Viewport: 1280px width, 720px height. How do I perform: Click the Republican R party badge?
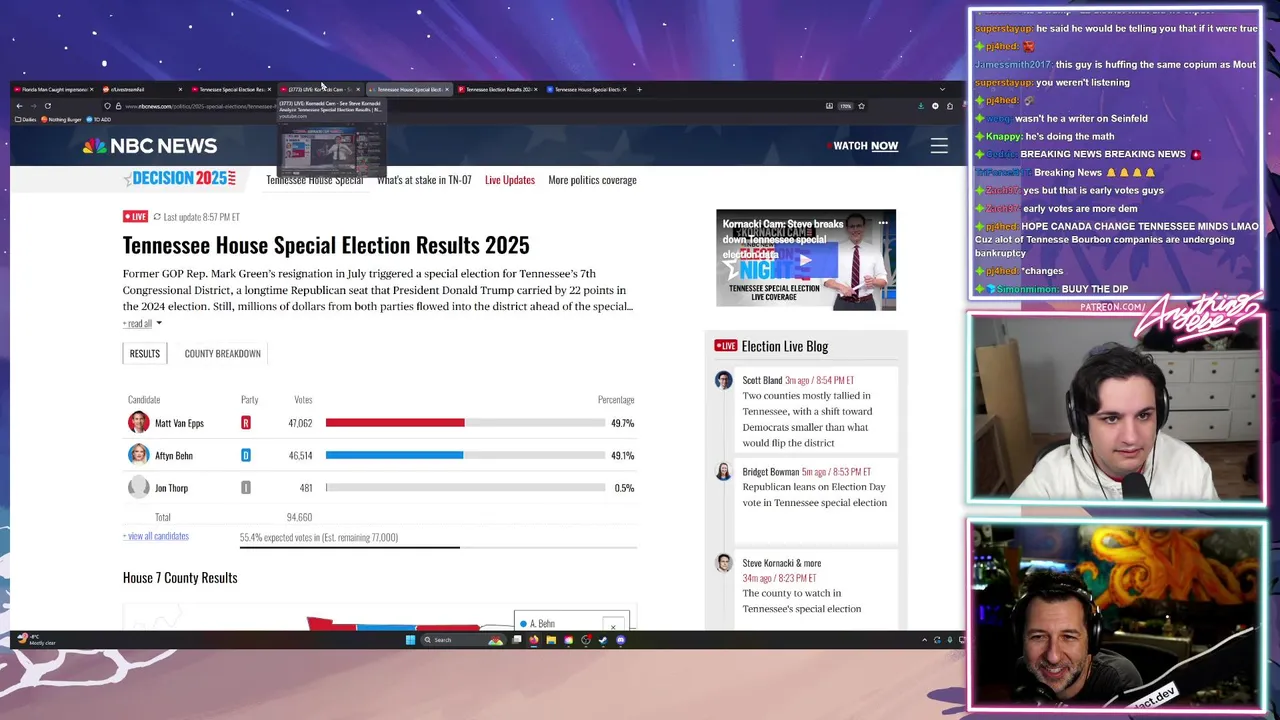[245, 423]
